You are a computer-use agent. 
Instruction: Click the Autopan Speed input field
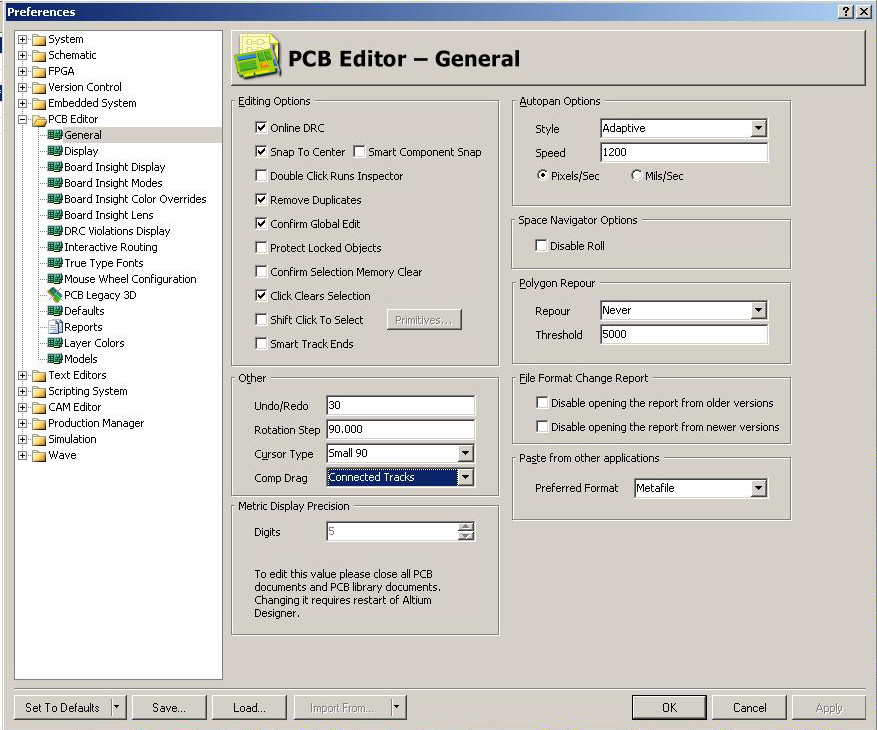pyautogui.click(x=684, y=152)
